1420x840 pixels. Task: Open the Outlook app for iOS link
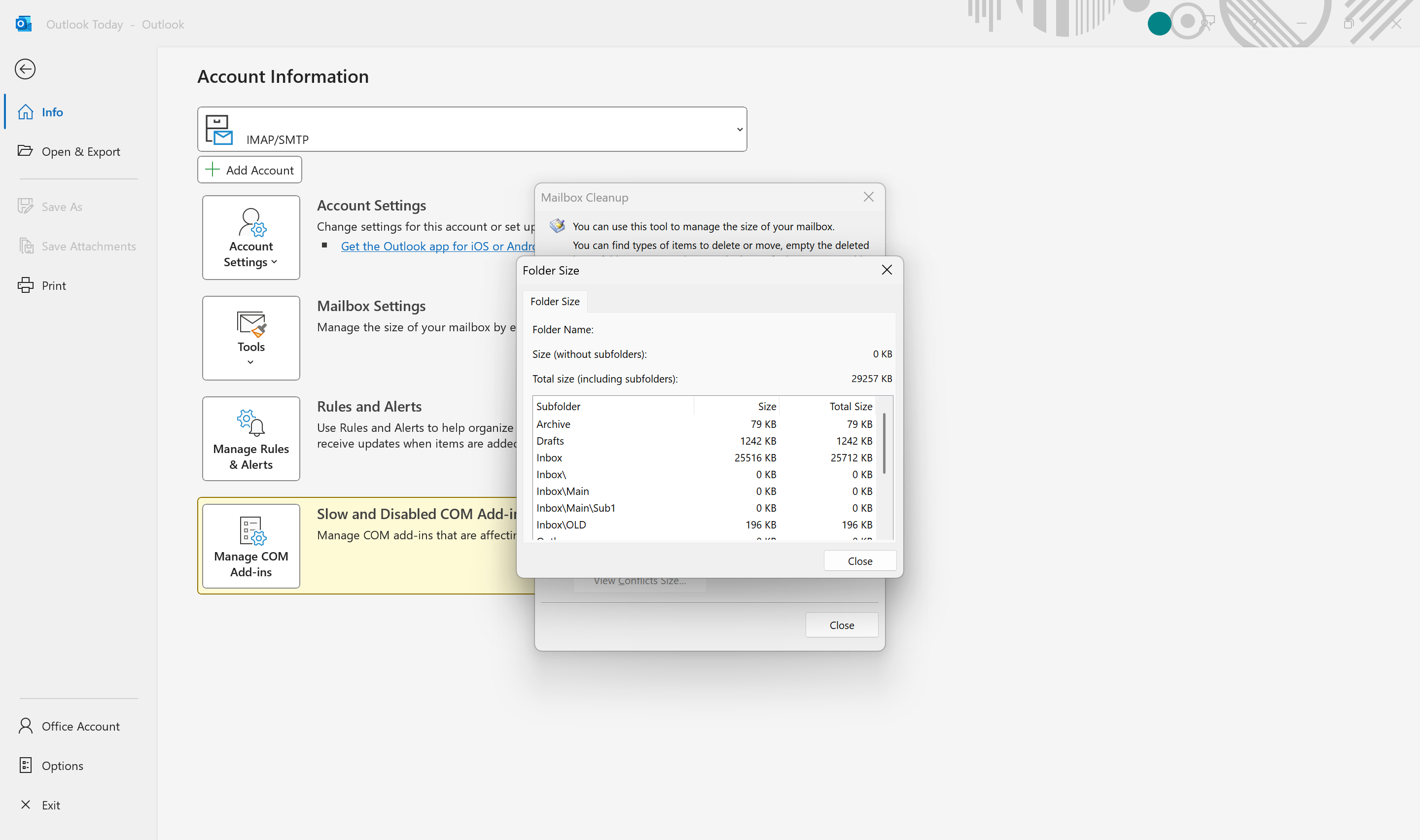point(437,246)
